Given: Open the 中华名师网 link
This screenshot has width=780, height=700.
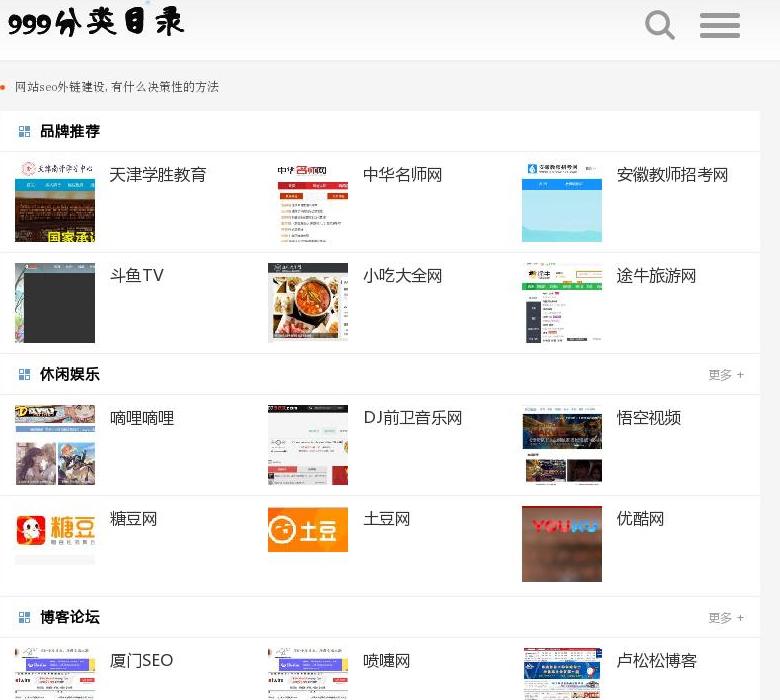Looking at the screenshot, I should click(x=402, y=175).
